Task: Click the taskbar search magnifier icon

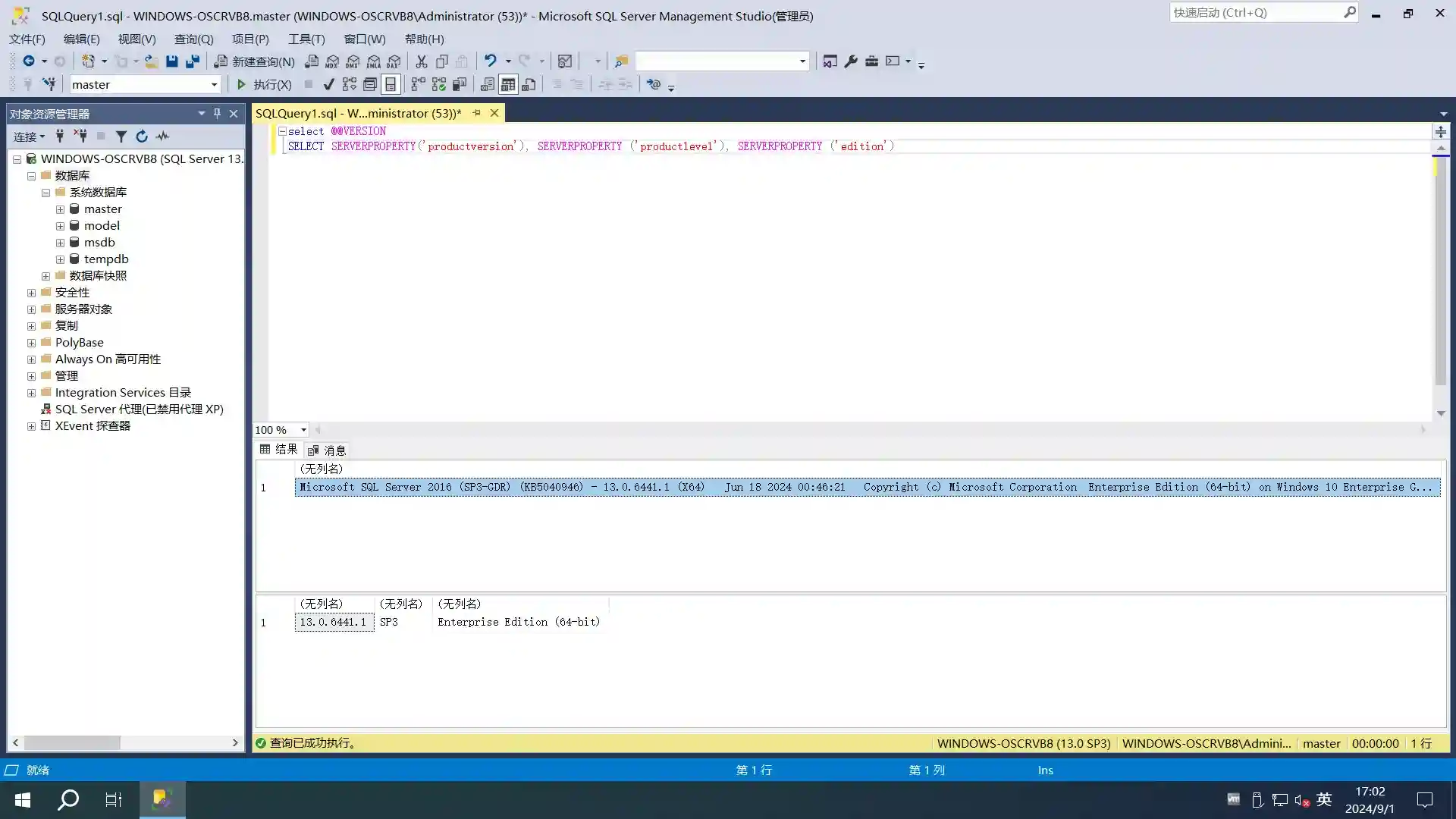Action: (68, 800)
